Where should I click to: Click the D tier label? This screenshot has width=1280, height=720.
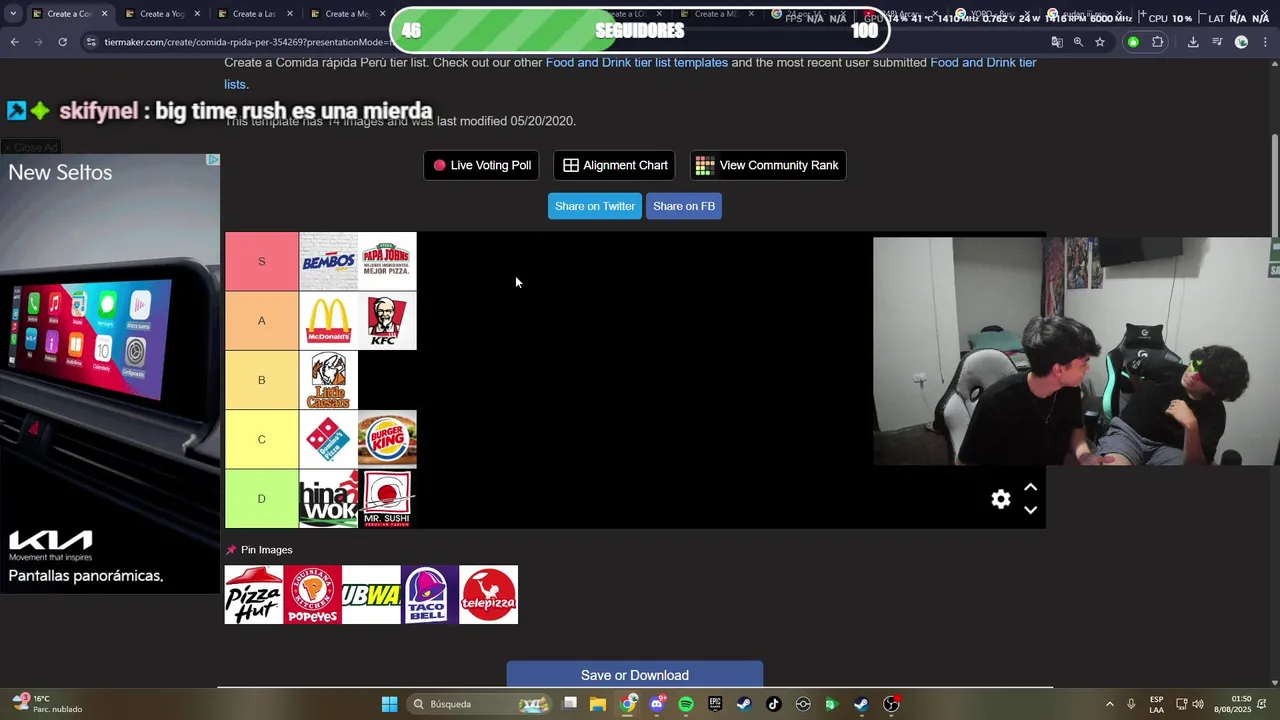[262, 498]
